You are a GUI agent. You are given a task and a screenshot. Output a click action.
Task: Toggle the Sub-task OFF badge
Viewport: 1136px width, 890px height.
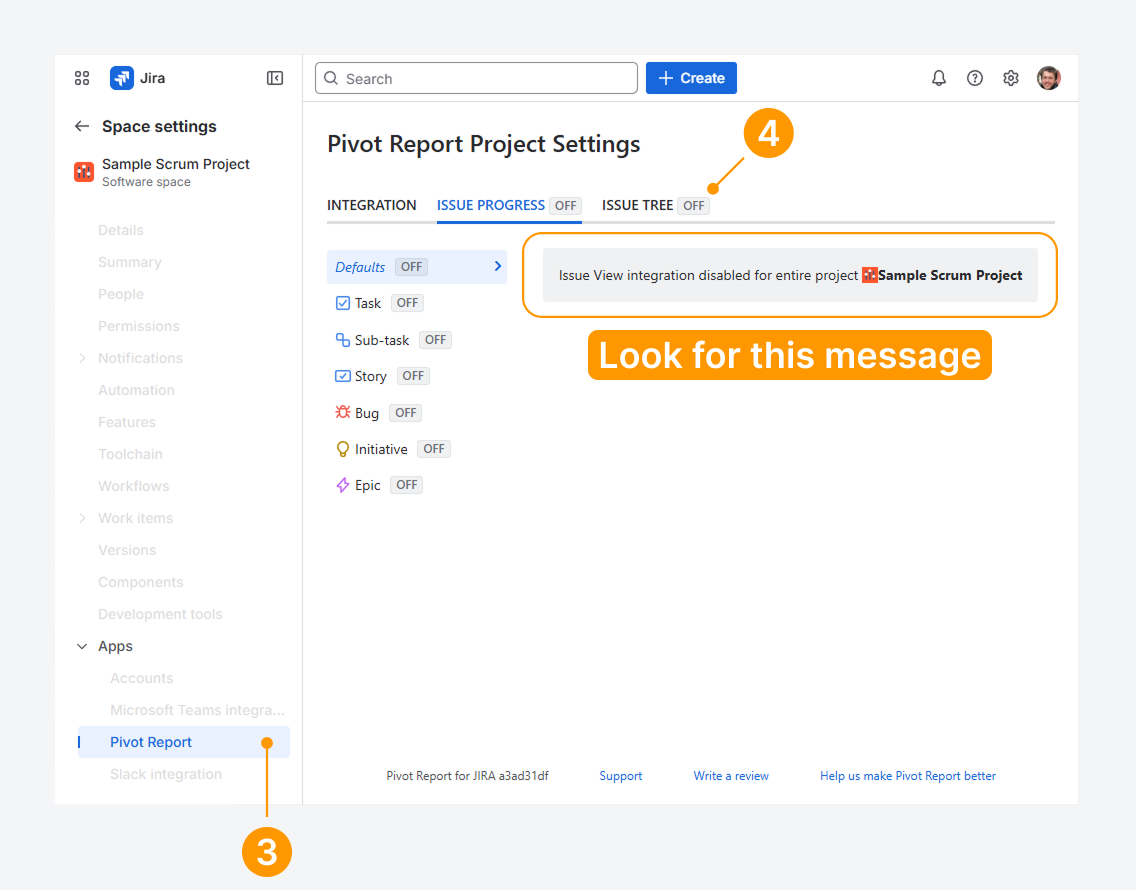point(435,340)
